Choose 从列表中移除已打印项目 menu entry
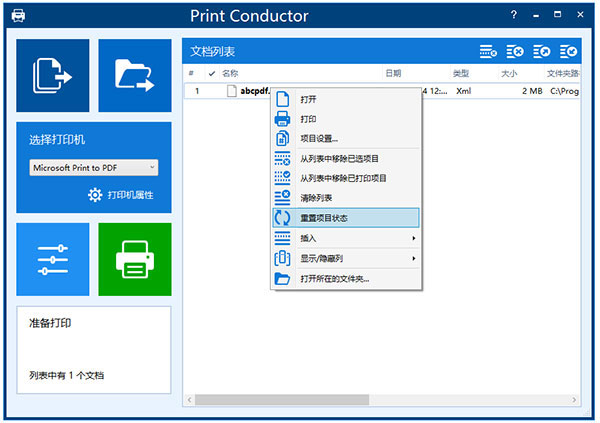The height and width of the screenshot is (423, 600). [x=346, y=178]
